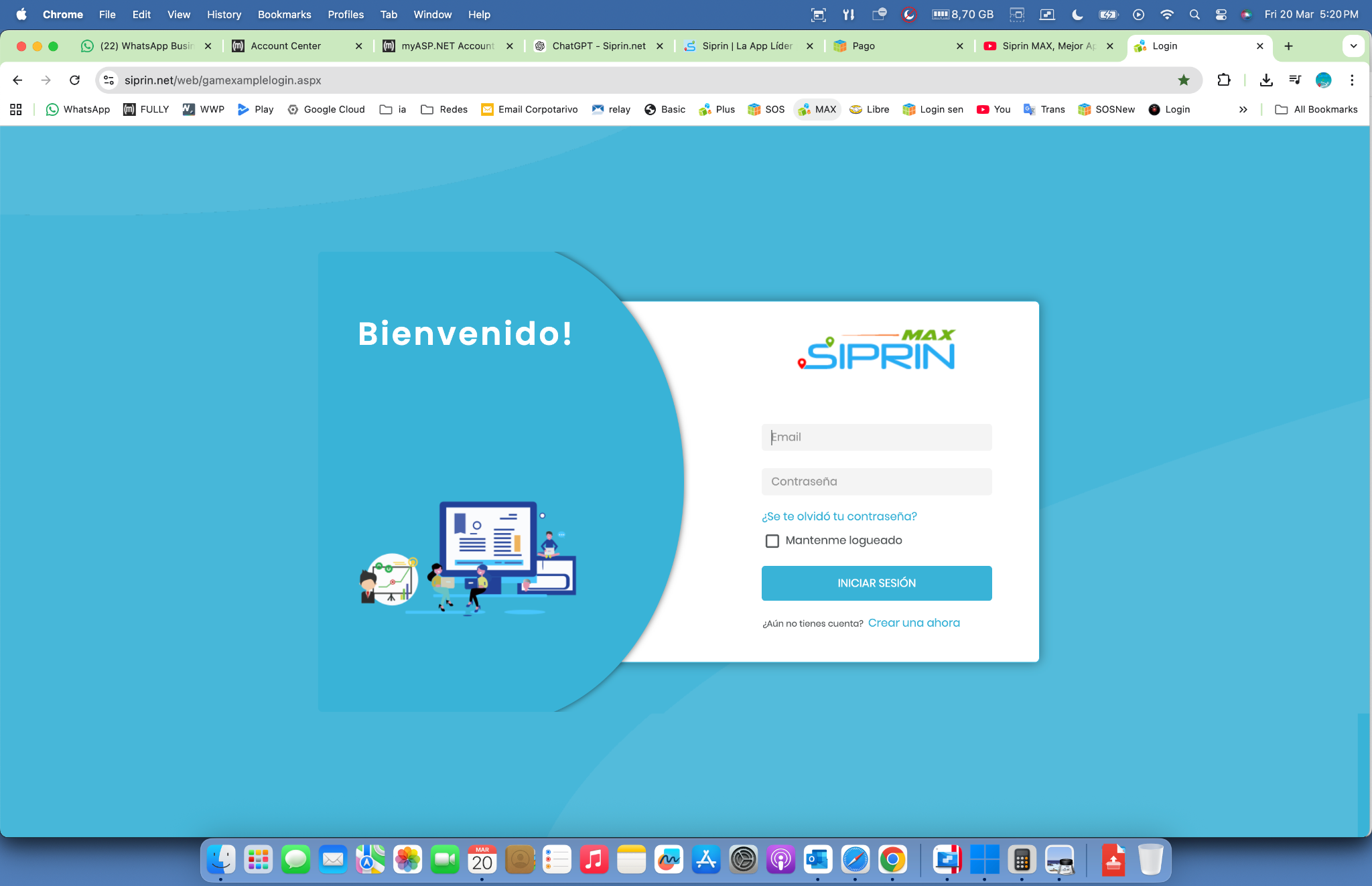Focus the Contraseña password field

click(876, 482)
